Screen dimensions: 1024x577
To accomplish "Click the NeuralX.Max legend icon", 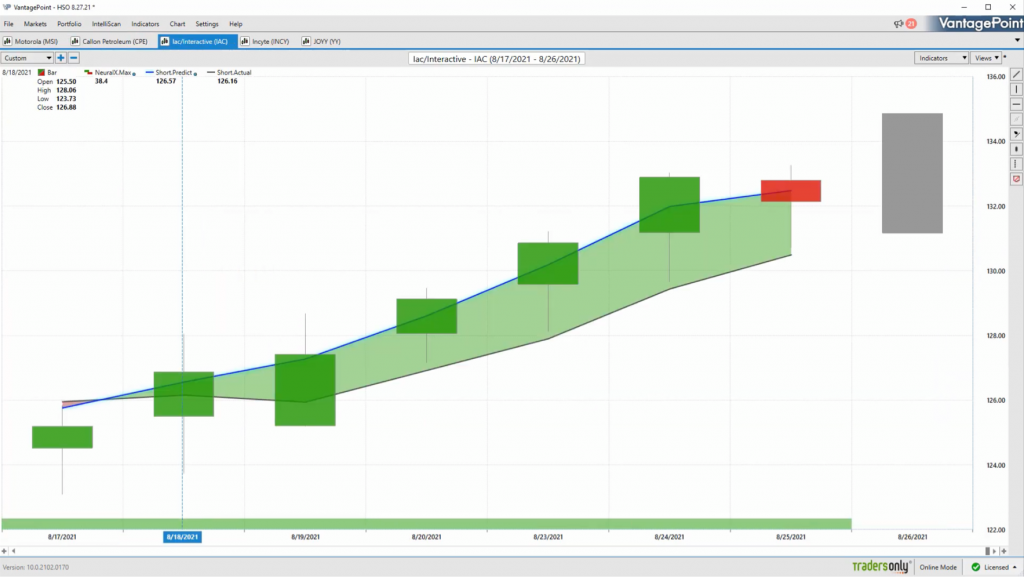I will (x=88, y=72).
